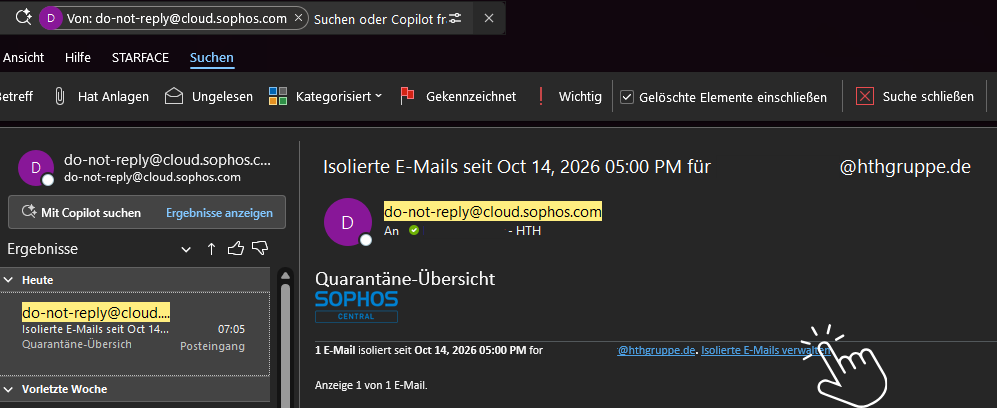
Task: Open the Ergebnisse sort dropdown chevron
Action: tap(186, 250)
